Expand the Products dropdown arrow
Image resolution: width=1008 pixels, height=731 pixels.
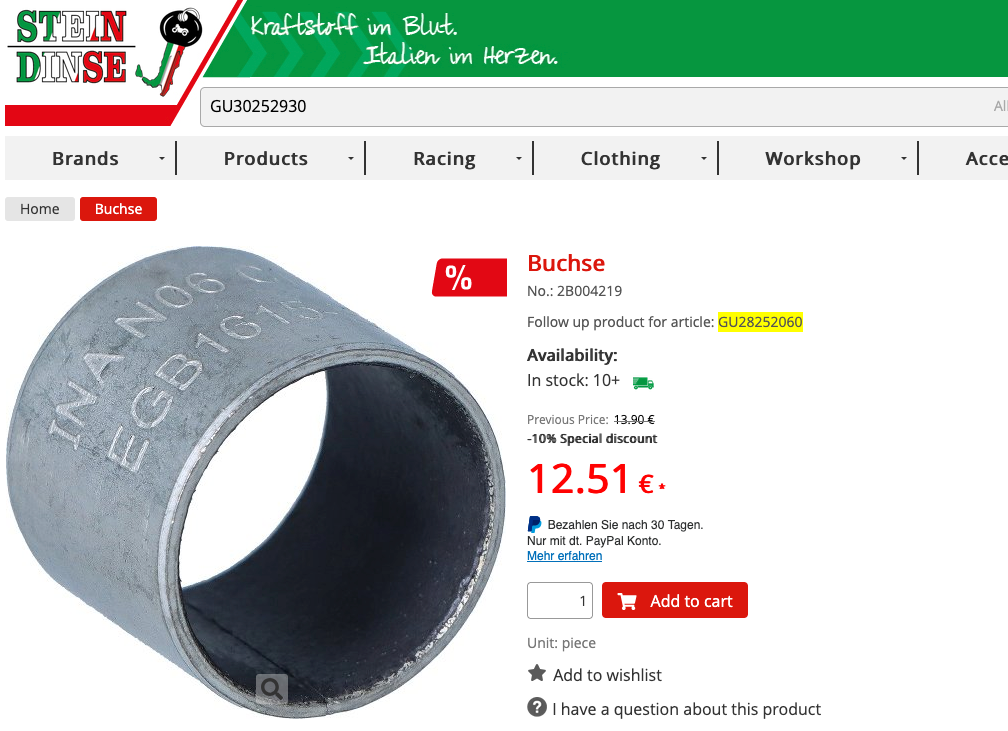click(x=351, y=158)
